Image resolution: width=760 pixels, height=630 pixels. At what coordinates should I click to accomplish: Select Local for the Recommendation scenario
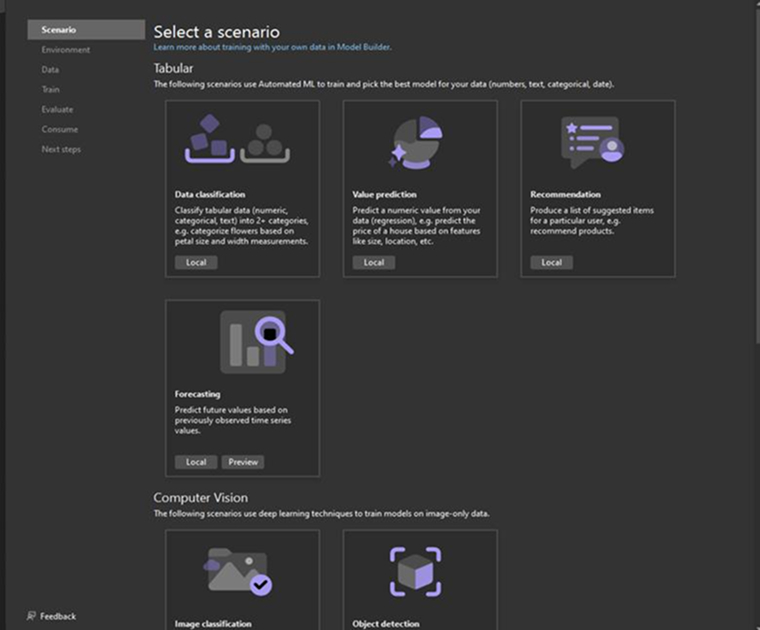[x=552, y=262]
